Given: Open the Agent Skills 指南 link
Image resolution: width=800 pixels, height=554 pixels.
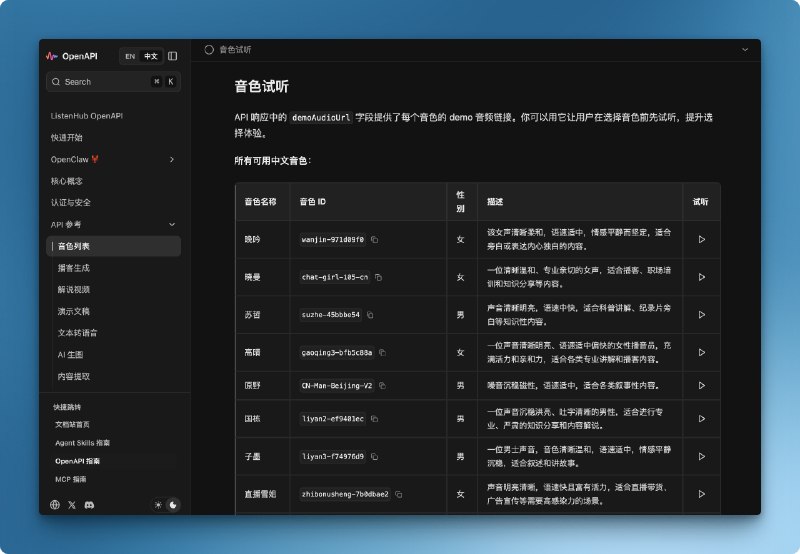Looking at the screenshot, I should point(82,443).
